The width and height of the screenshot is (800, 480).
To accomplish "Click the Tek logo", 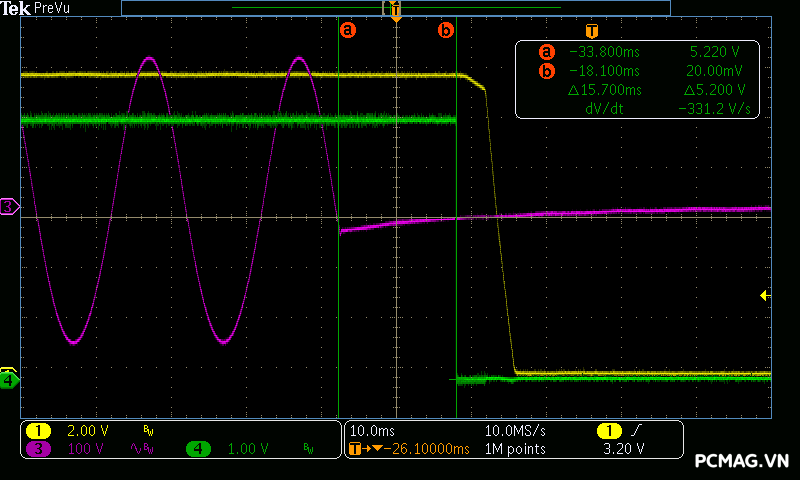I will pos(16,8).
